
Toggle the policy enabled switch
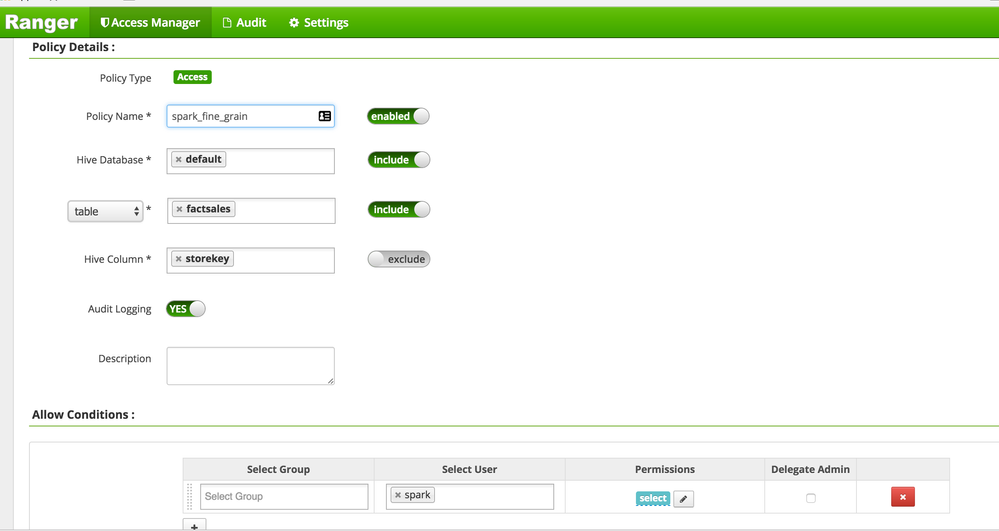coord(398,116)
